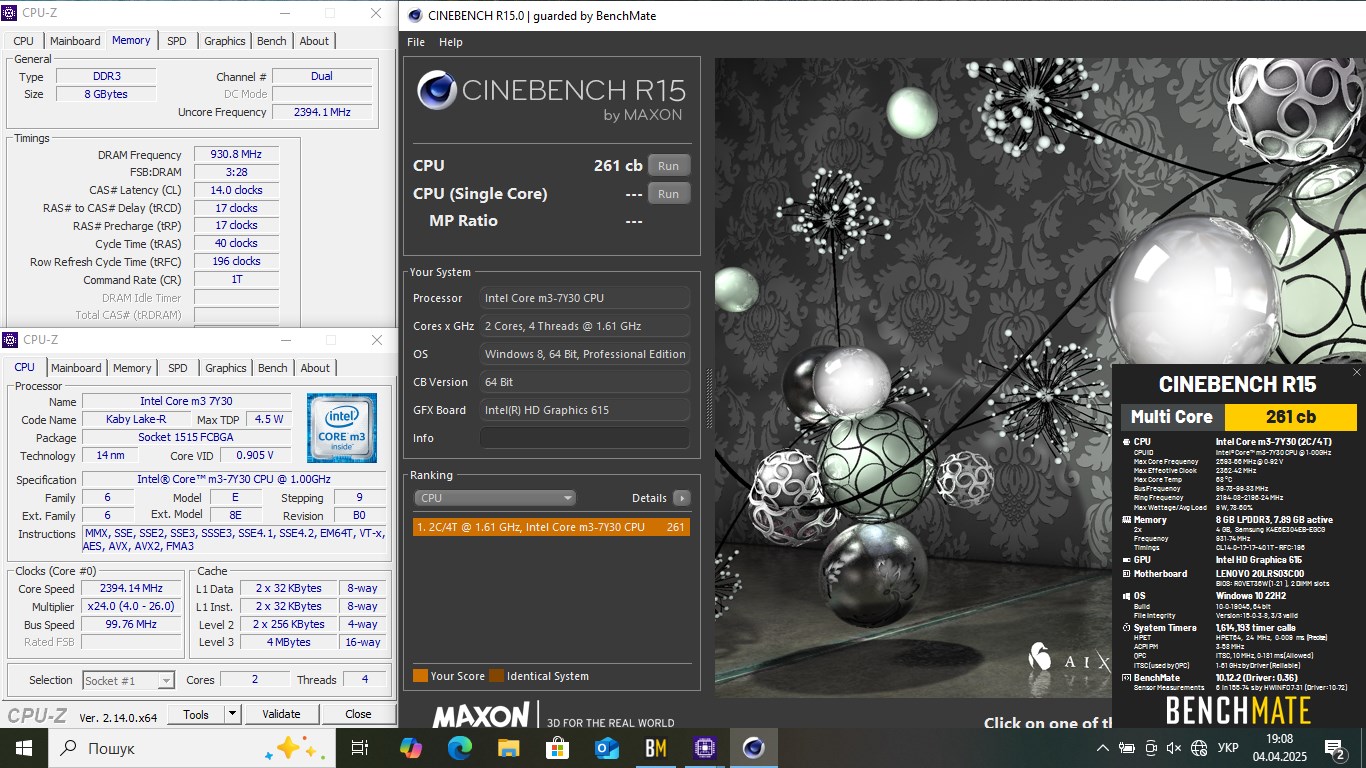Screen dimensions: 1366x768
Task: Click the GFX Board field Intel(R) HD Graphics 615
Action: [x=585, y=410]
